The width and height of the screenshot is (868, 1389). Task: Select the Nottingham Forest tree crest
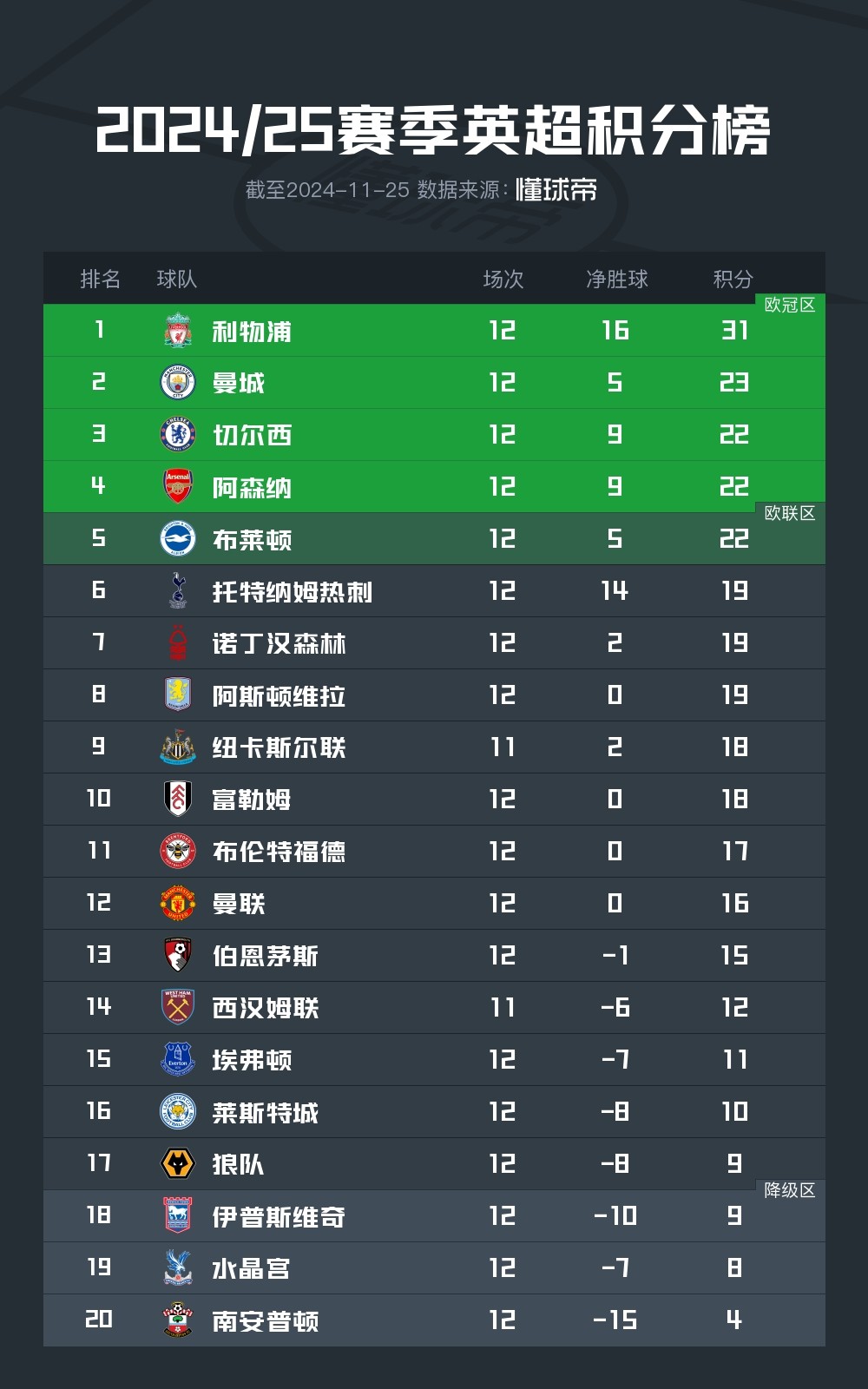(178, 643)
